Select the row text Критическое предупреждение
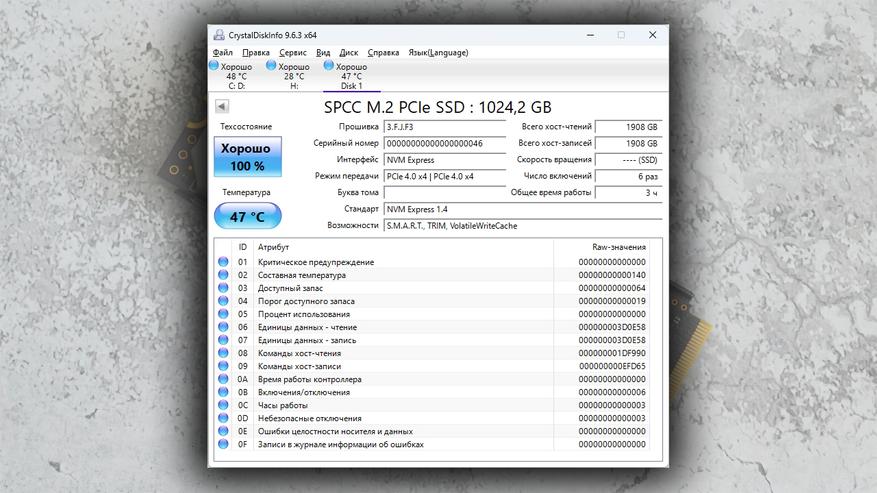This screenshot has width=877, height=493. pyautogui.click(x=316, y=262)
